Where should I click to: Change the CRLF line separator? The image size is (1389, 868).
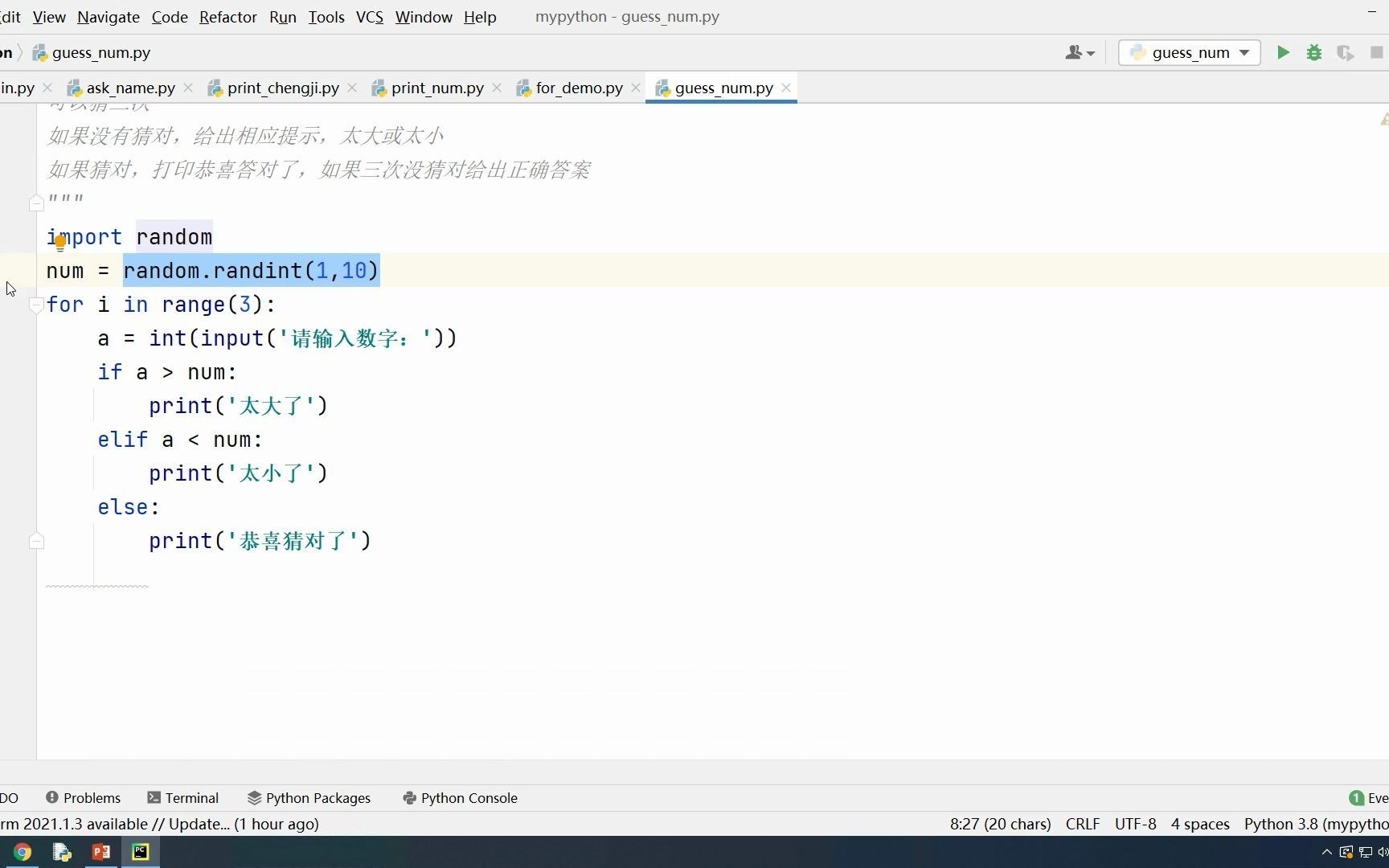1083,824
